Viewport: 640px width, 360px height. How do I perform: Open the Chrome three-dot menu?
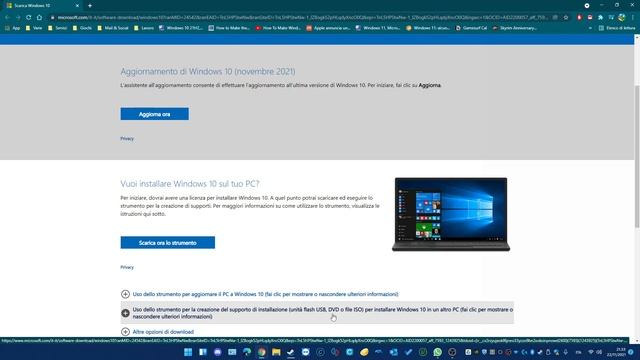pos(633,18)
